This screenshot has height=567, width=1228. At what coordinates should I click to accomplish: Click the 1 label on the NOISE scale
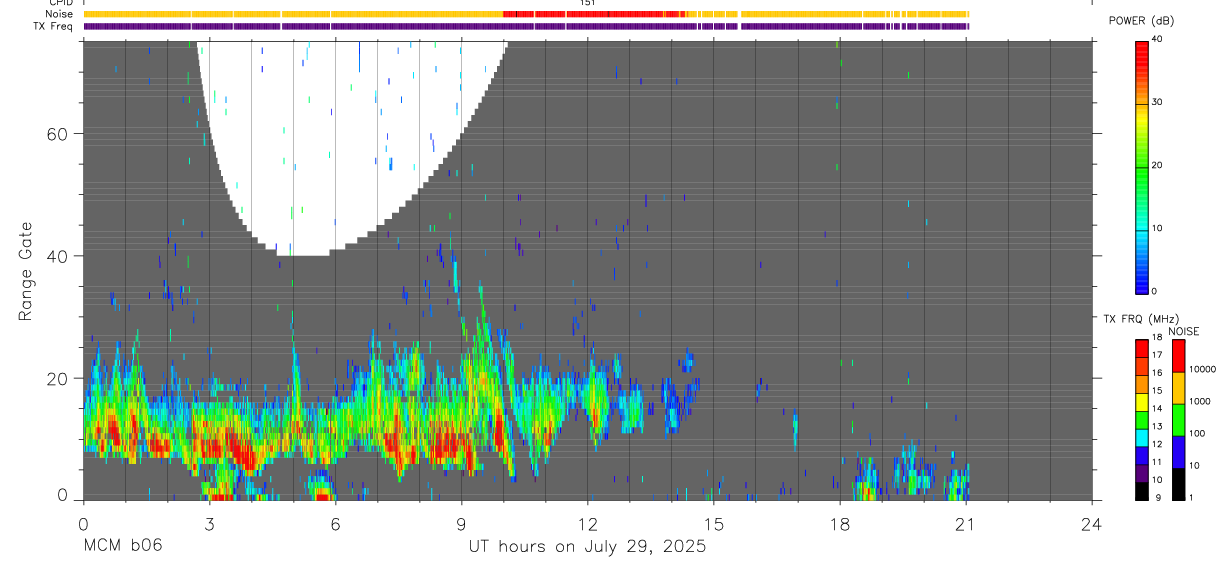tap(1191, 498)
